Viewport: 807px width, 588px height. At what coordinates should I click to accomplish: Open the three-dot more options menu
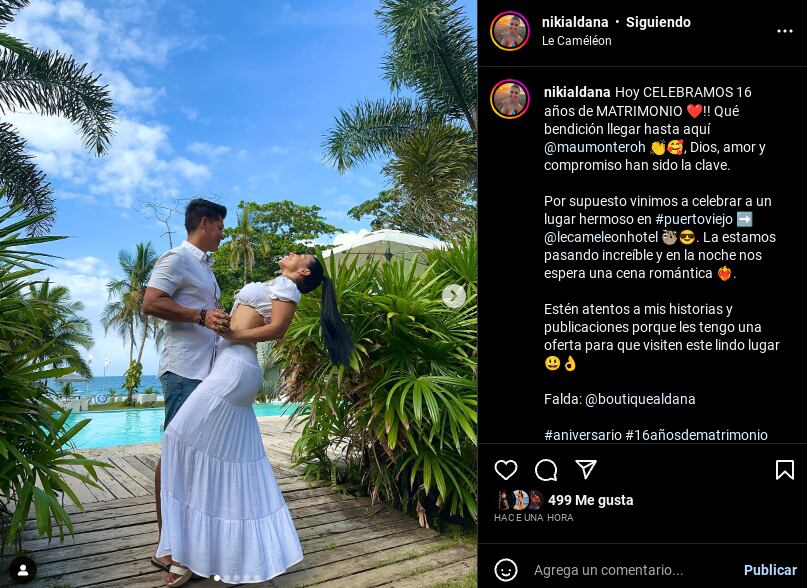784,31
